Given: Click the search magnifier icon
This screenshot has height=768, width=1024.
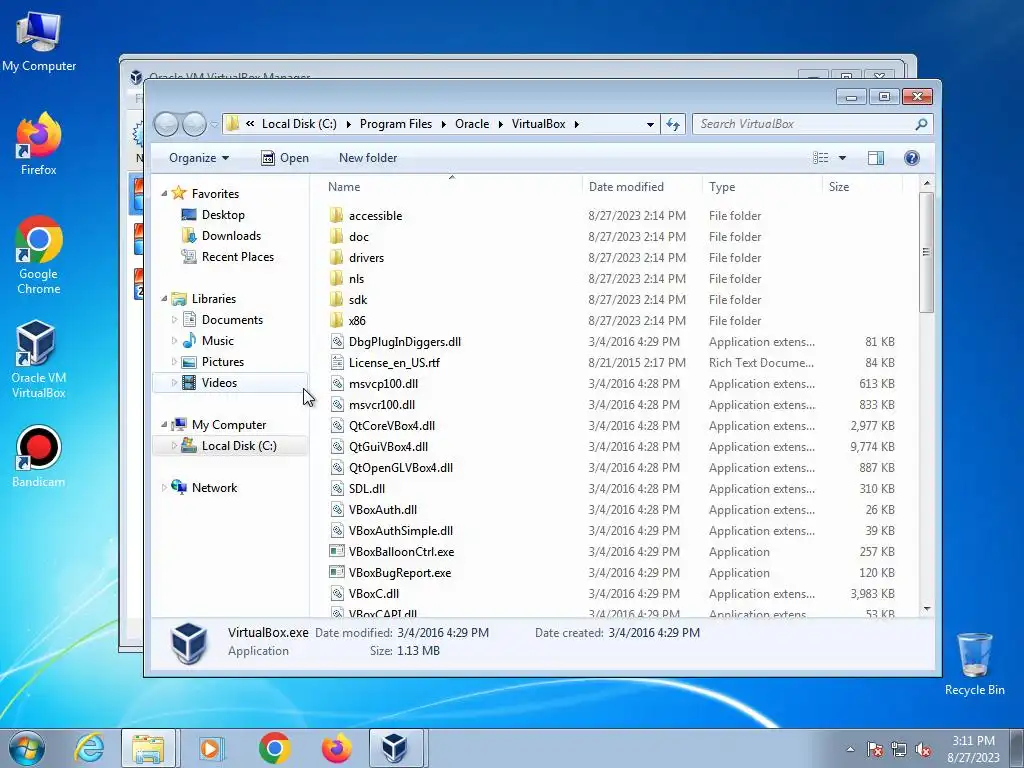Looking at the screenshot, I should (x=921, y=124).
